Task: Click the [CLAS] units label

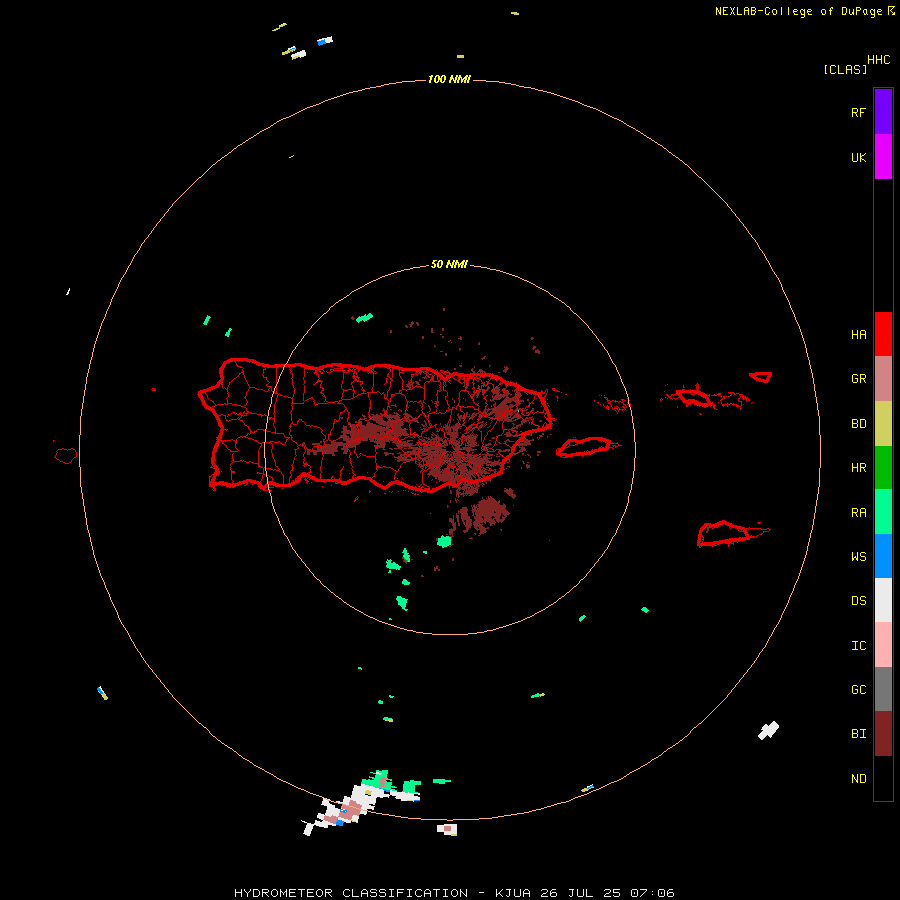Action: tap(845, 69)
